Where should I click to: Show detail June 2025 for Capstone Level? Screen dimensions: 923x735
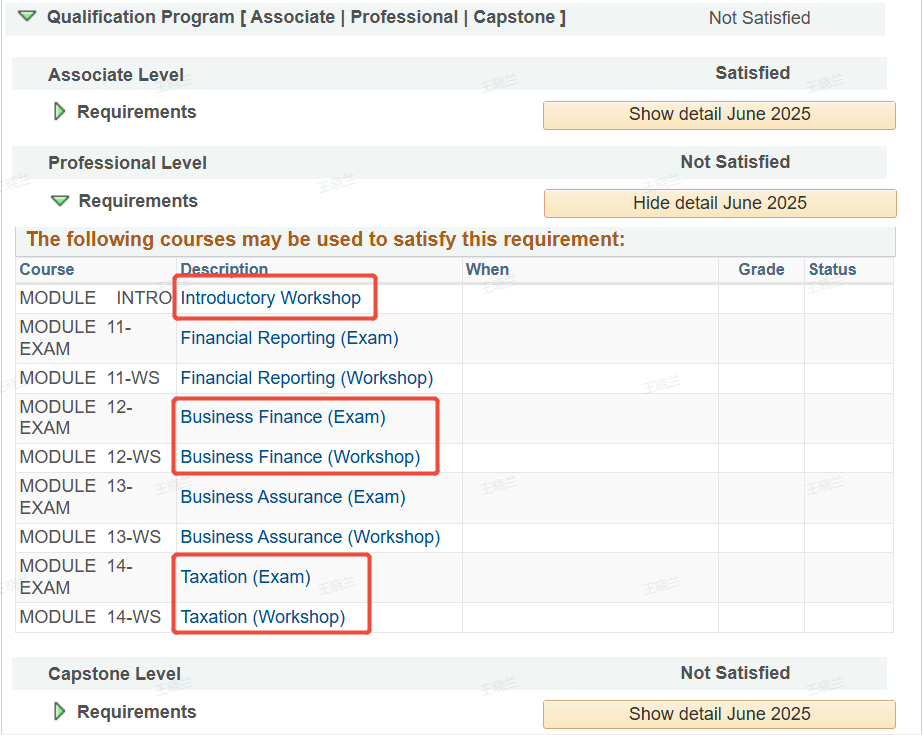point(719,714)
